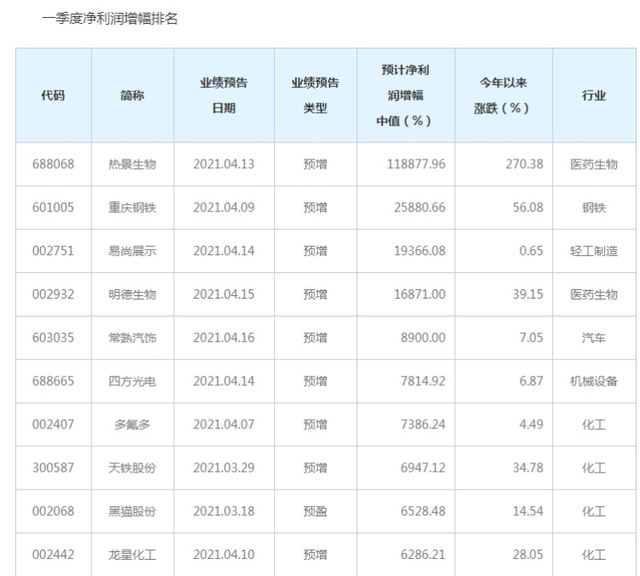The height and width of the screenshot is (576, 640).
Task: Click the value 34.78
Action: [528, 468]
